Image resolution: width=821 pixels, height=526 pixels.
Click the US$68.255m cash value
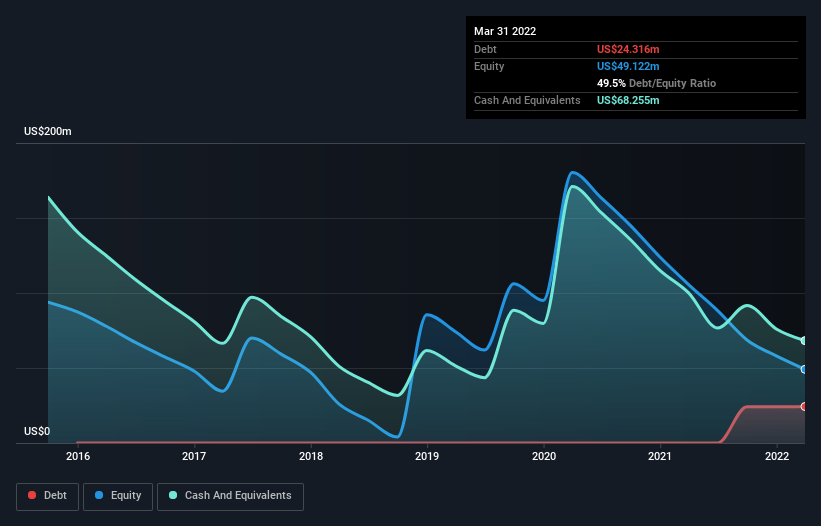click(x=628, y=100)
